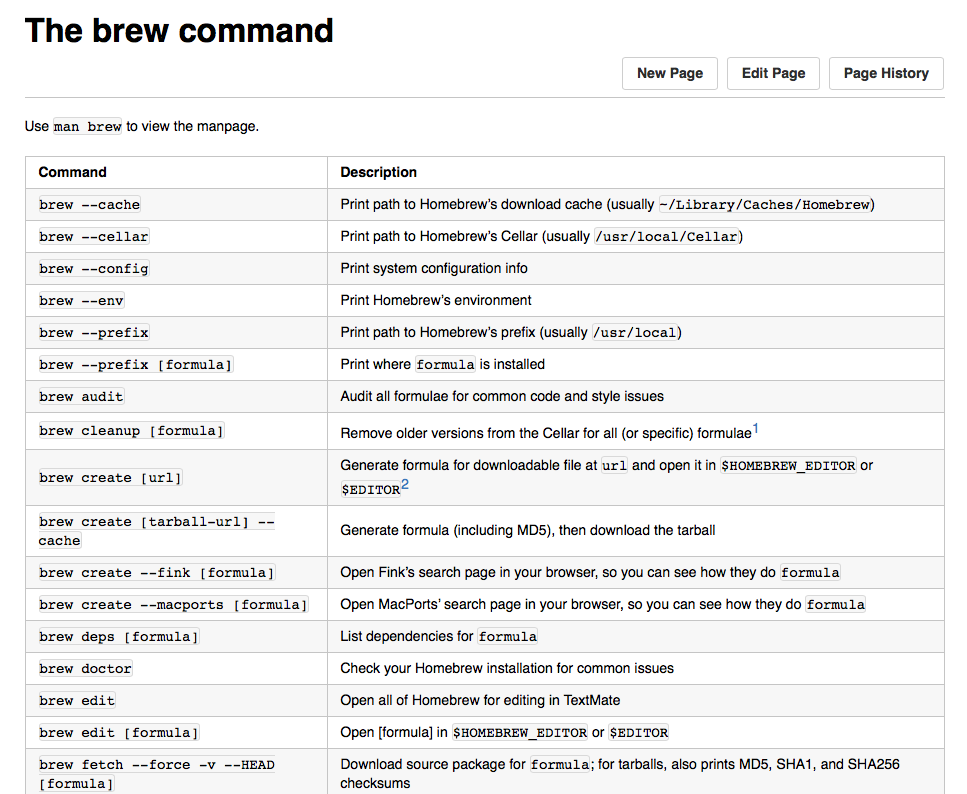967x794 pixels.
Task: Click the 'brew audit' command entry
Action: (x=81, y=396)
